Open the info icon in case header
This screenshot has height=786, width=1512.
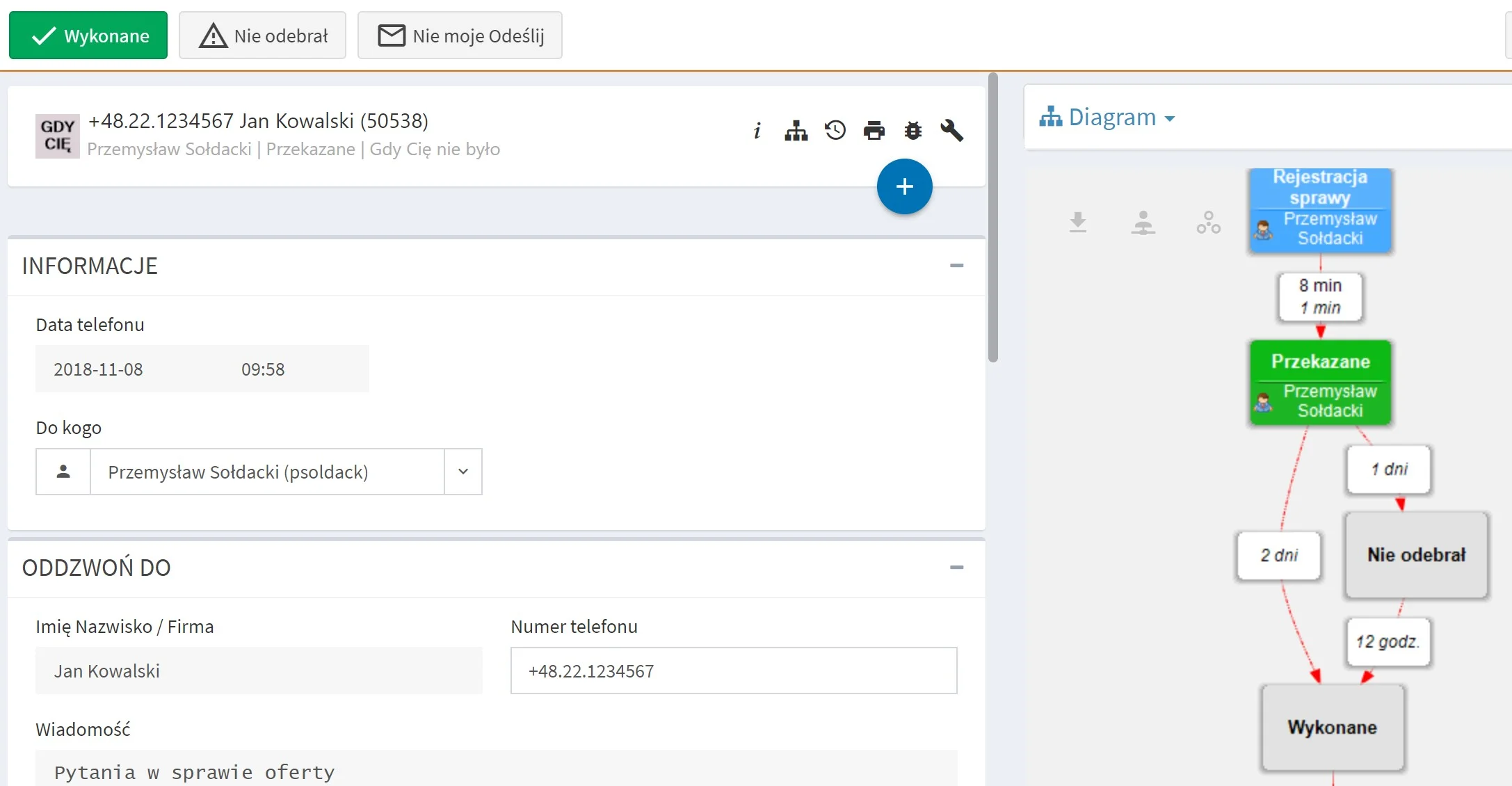(x=757, y=130)
